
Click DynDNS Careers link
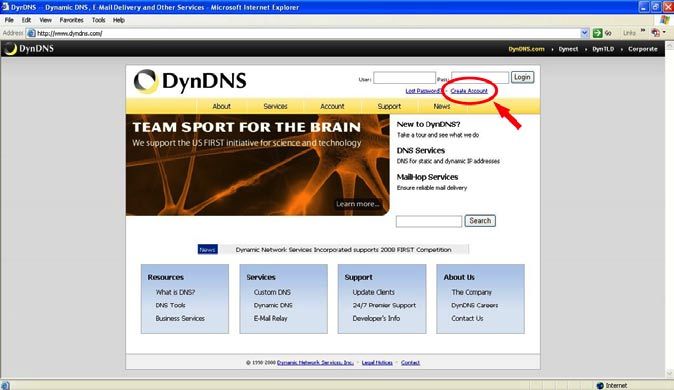[475, 305]
